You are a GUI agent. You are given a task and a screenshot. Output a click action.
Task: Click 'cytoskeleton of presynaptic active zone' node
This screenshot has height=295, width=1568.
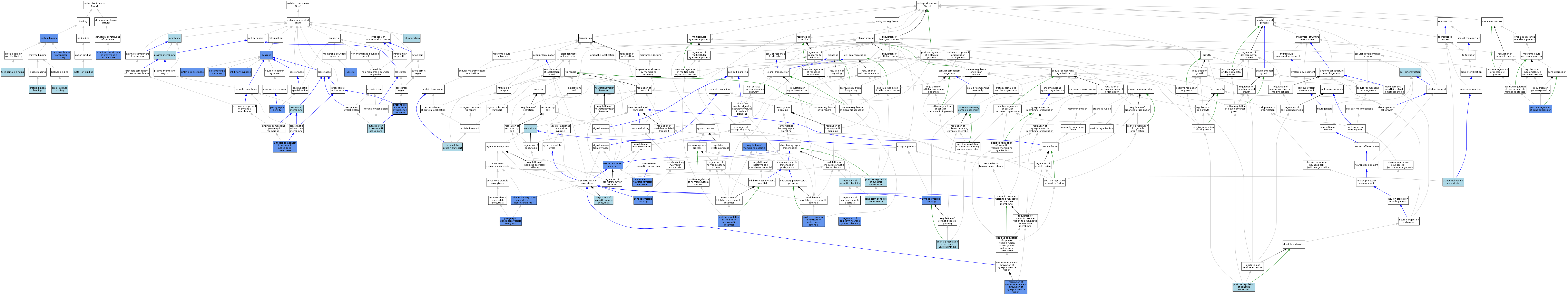(x=376, y=129)
